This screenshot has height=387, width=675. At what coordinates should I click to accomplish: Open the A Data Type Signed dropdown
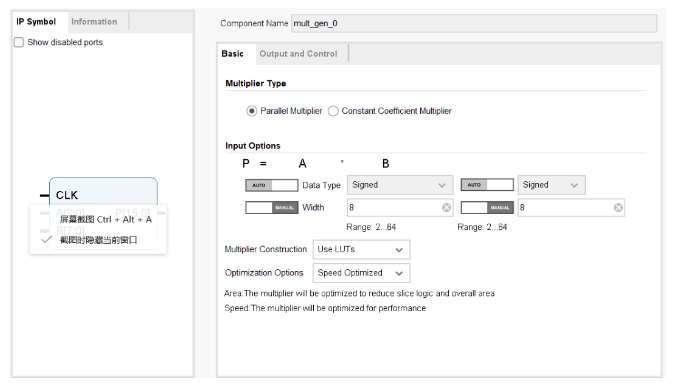(x=400, y=185)
